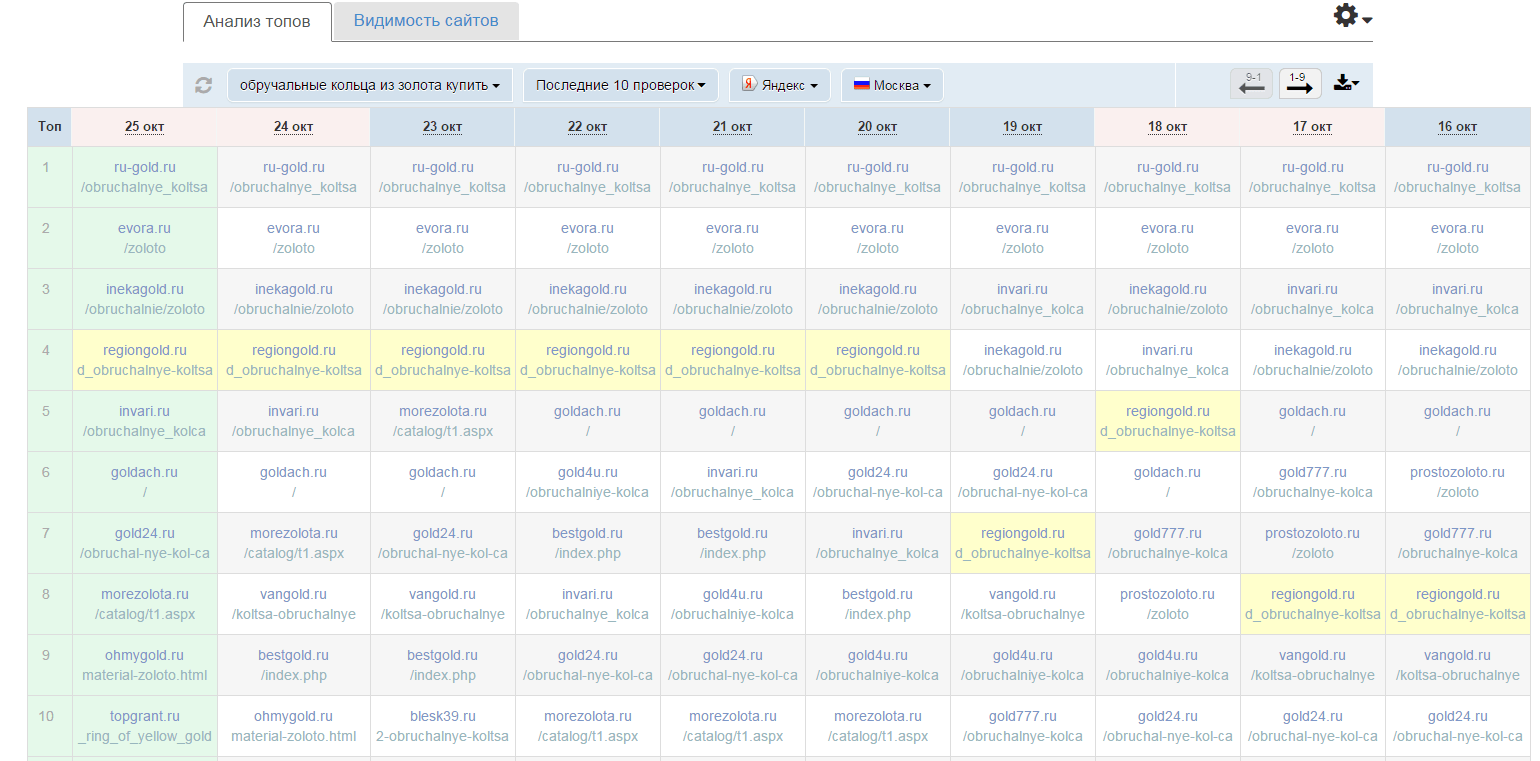The image size is (1540, 761).
Task: Click the refresh icon in the toolbar
Action: [x=204, y=85]
